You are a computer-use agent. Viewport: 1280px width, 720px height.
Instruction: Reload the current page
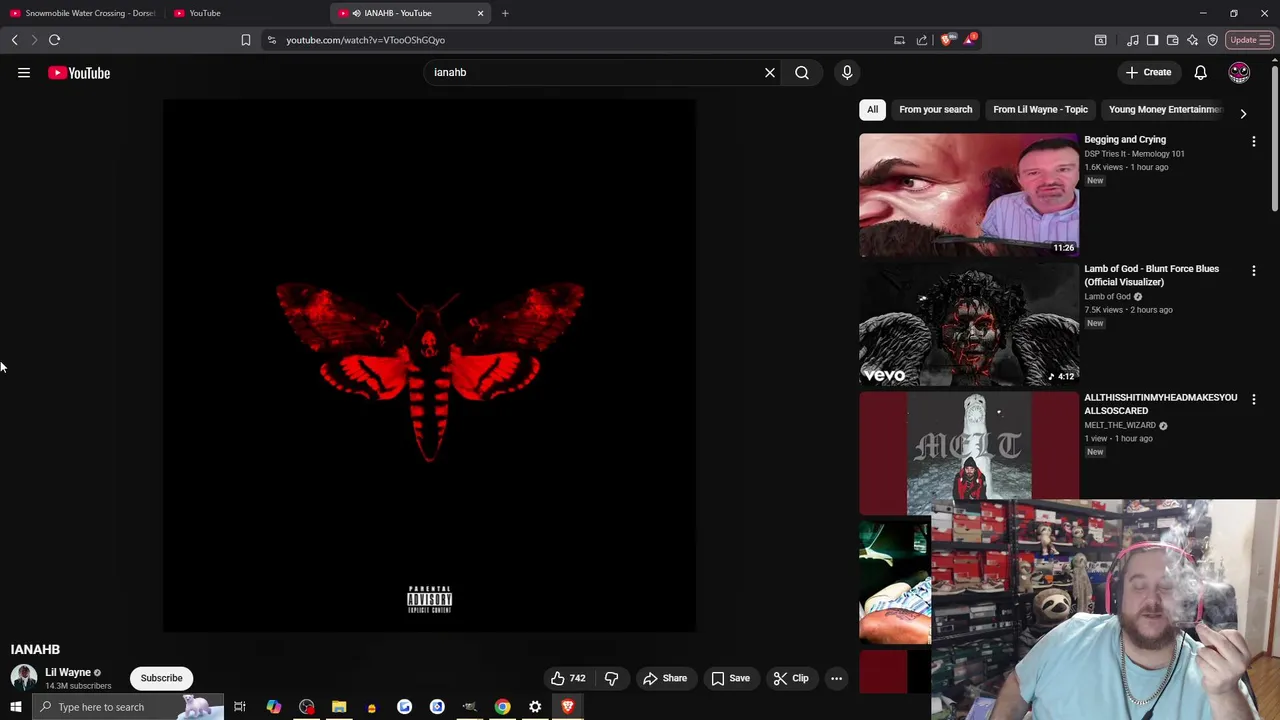point(54,40)
